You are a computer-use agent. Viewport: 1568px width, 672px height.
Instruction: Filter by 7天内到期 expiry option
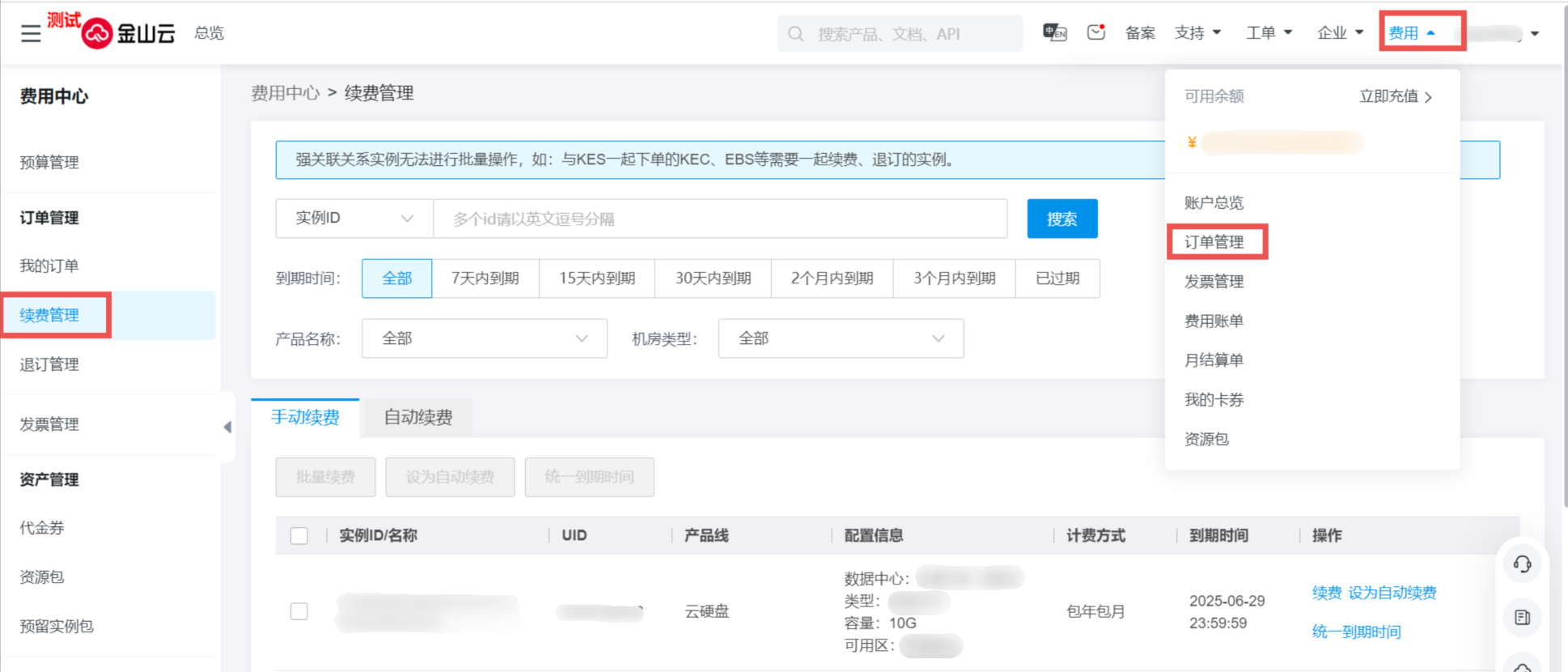coord(485,279)
